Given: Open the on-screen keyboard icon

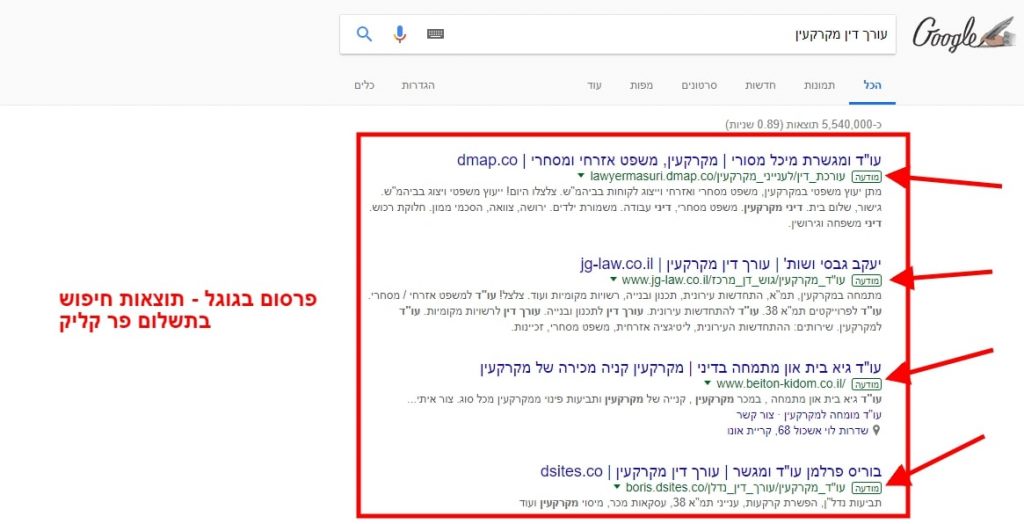Looking at the screenshot, I should [x=436, y=34].
